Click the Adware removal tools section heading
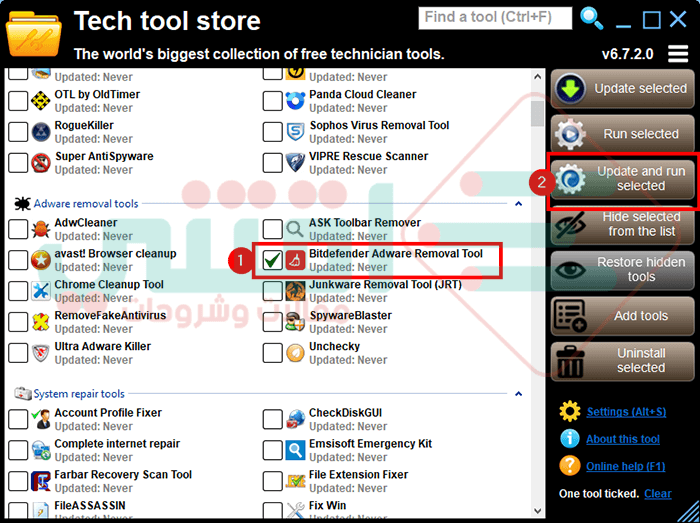 click(86, 204)
